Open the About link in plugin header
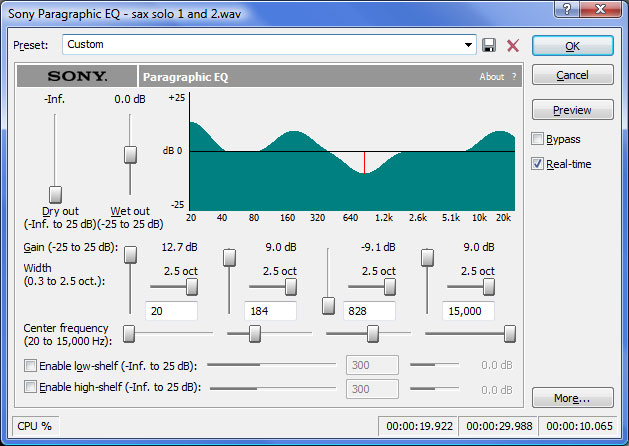 491,76
